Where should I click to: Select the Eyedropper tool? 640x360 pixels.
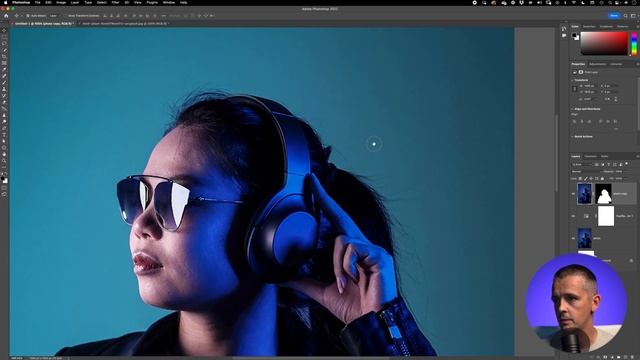point(4,69)
